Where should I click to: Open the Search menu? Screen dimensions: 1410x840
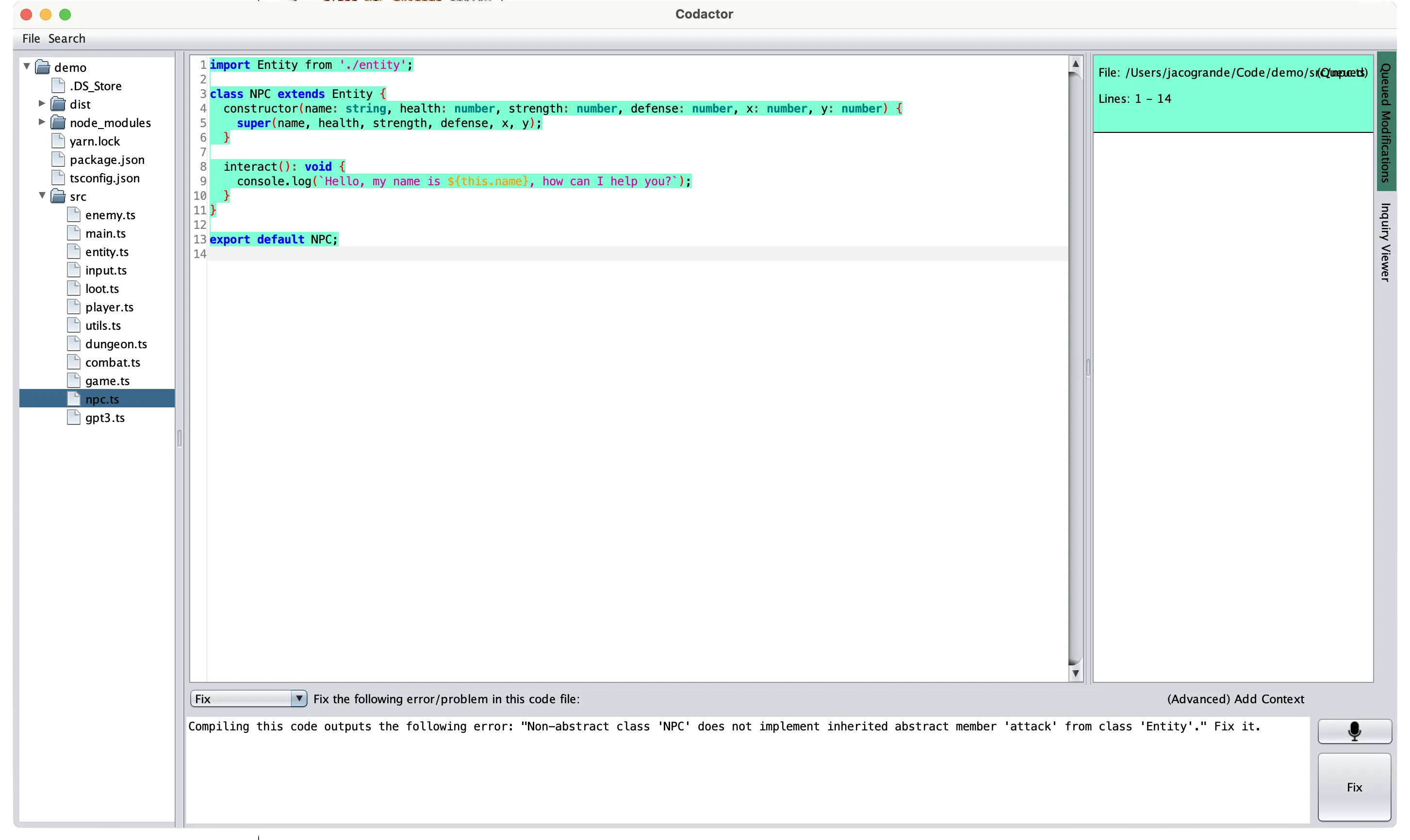(x=67, y=38)
